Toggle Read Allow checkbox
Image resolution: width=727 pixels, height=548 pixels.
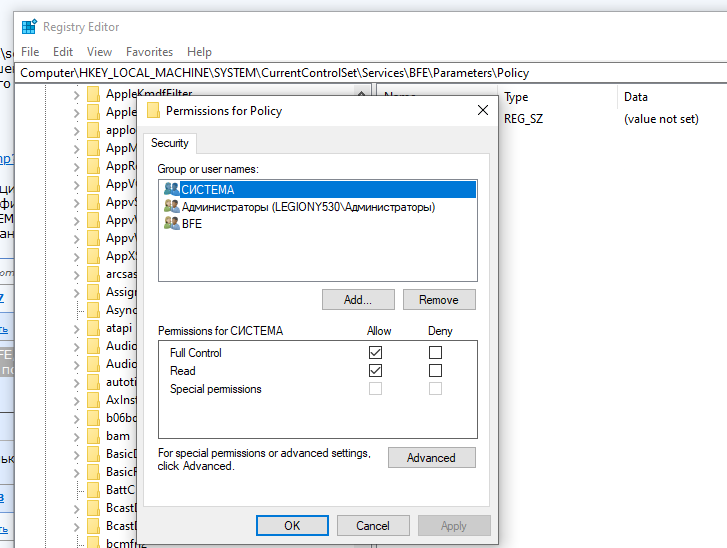coord(375,370)
